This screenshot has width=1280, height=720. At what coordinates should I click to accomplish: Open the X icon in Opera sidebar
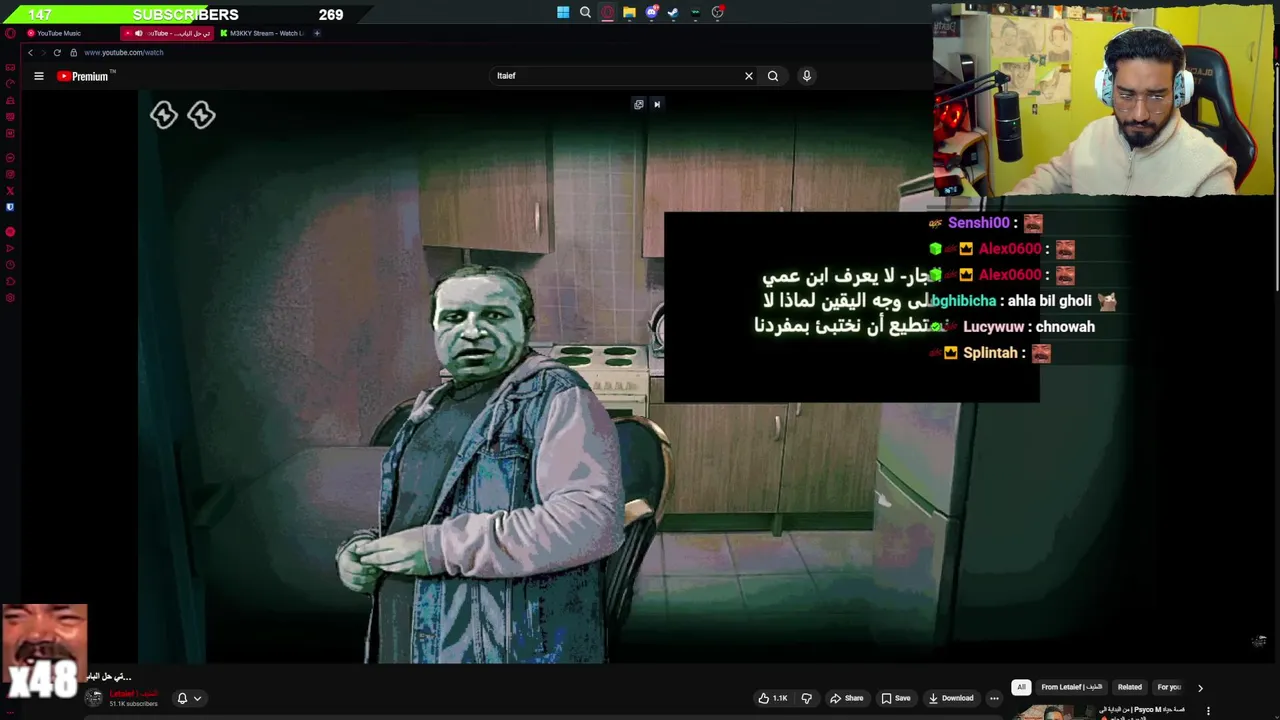10,190
